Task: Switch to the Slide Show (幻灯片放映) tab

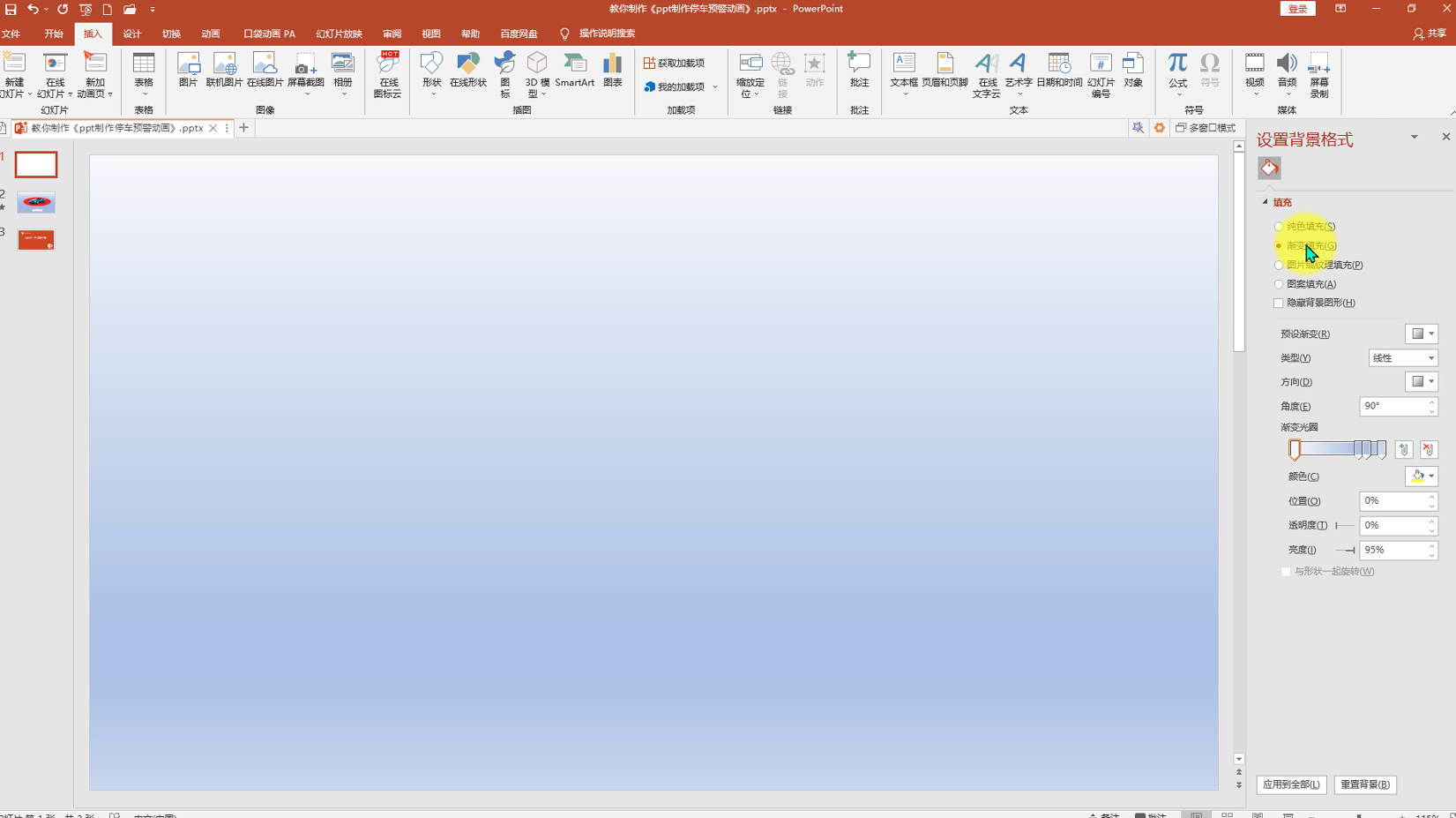Action: click(339, 34)
